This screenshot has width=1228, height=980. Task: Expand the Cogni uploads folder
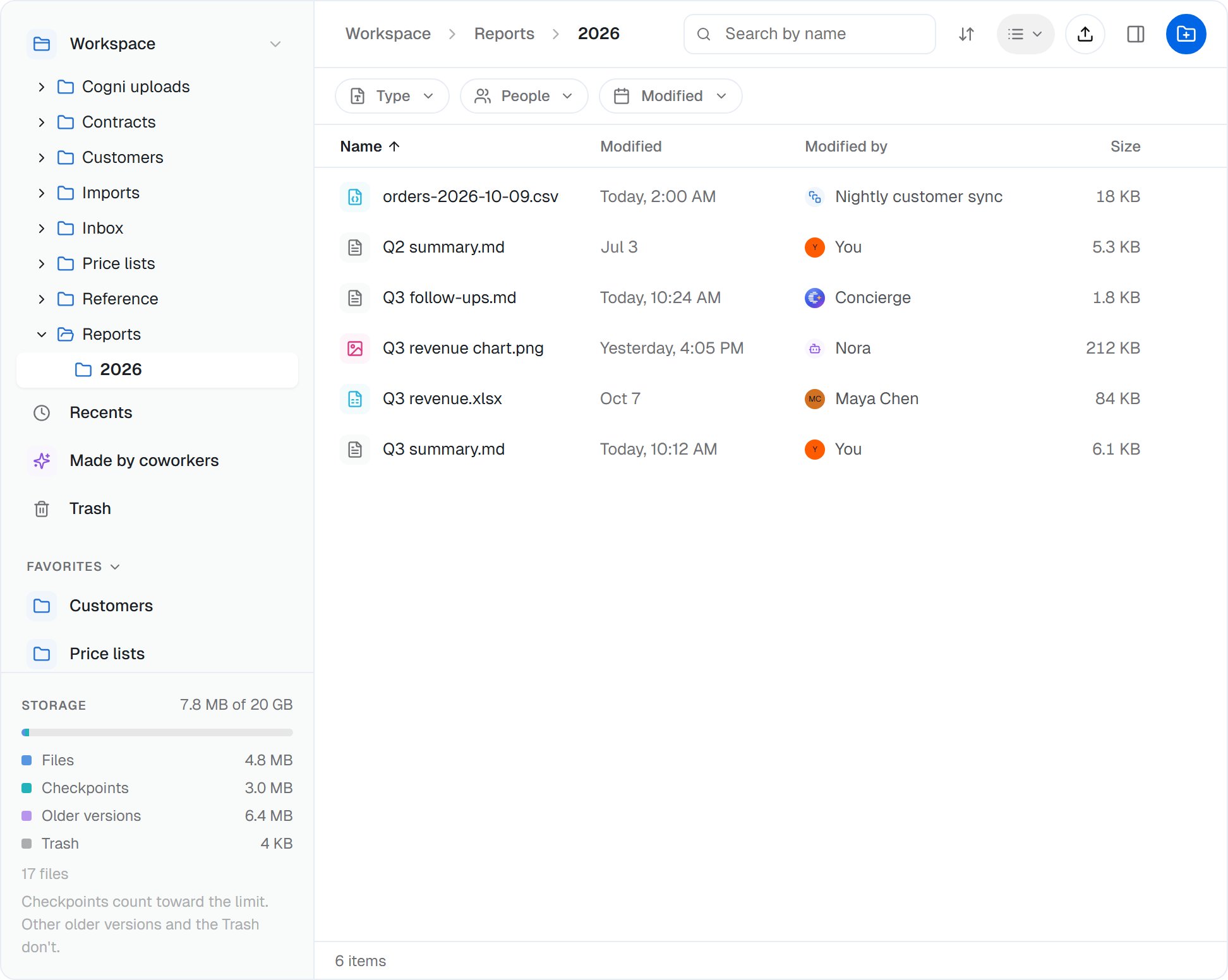click(42, 87)
